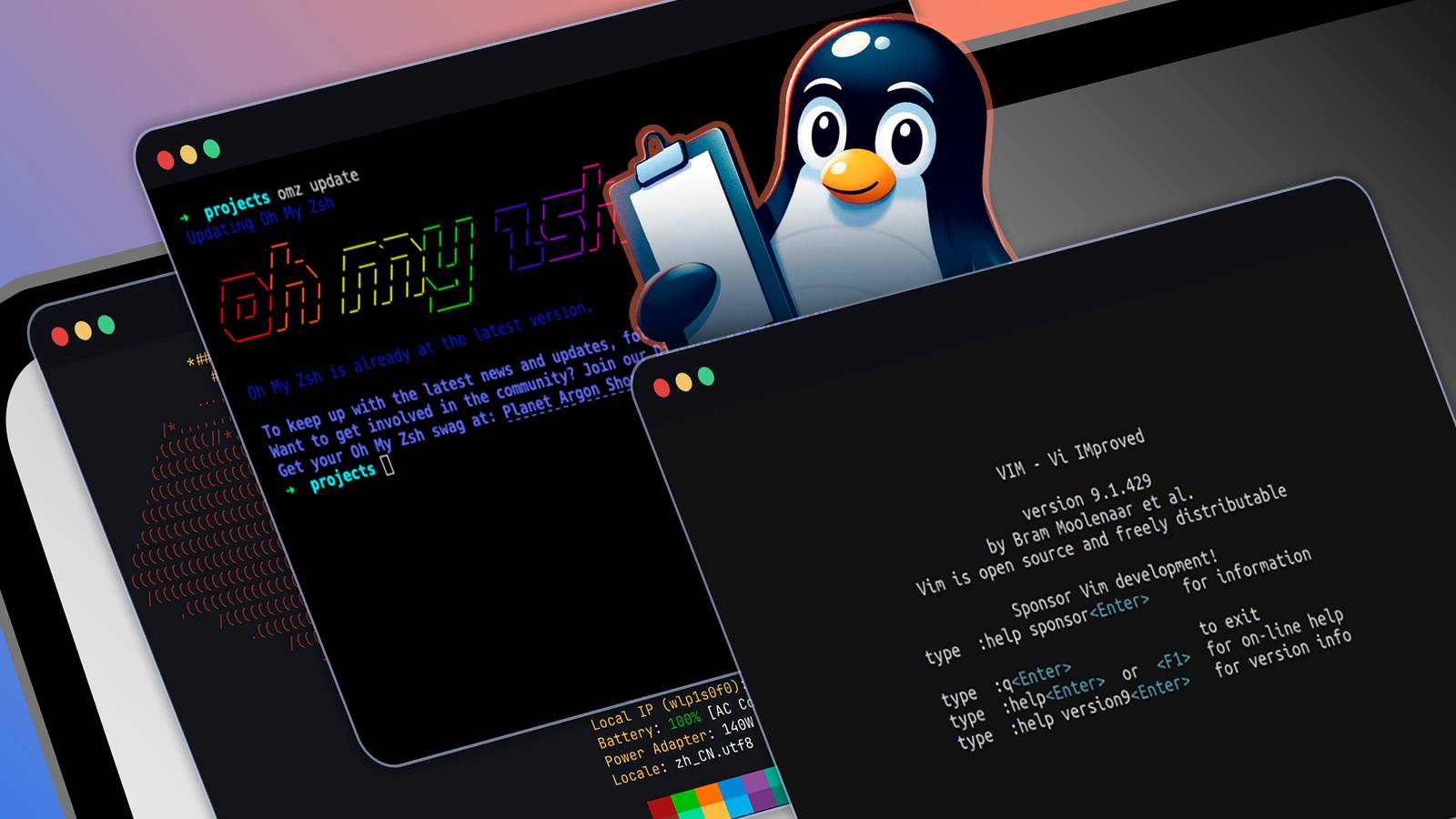Viewport: 1456px width, 819px height.
Task: Toggle the yellow minimize light on Oh My Zsh window
Action: 187,157
